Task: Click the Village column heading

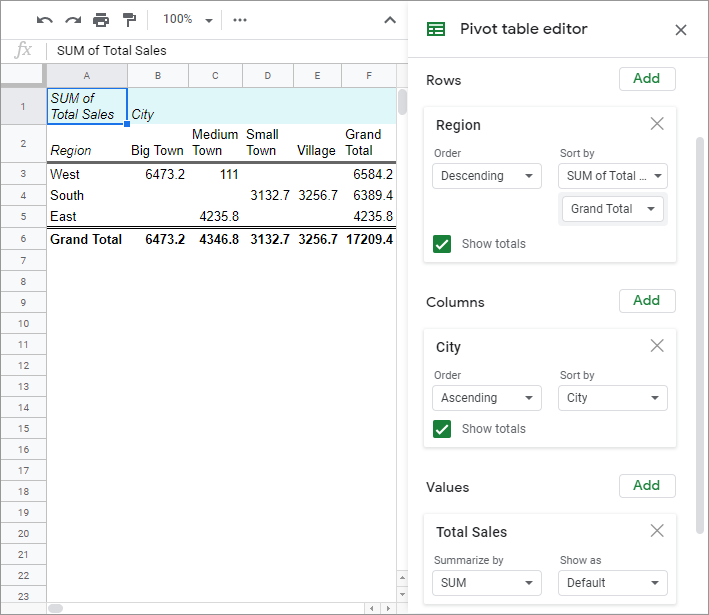Action: pyautogui.click(x=317, y=143)
